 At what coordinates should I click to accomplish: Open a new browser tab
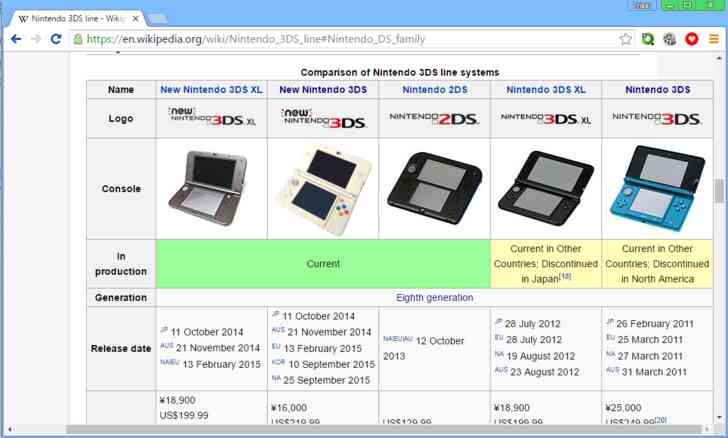click(x=158, y=18)
